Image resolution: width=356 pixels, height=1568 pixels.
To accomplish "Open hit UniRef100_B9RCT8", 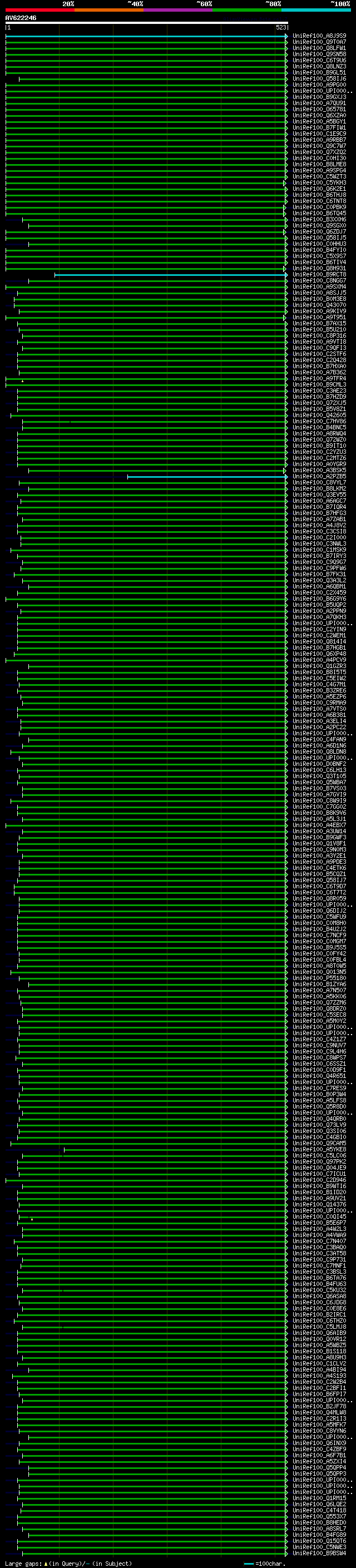I will tap(319, 275).
